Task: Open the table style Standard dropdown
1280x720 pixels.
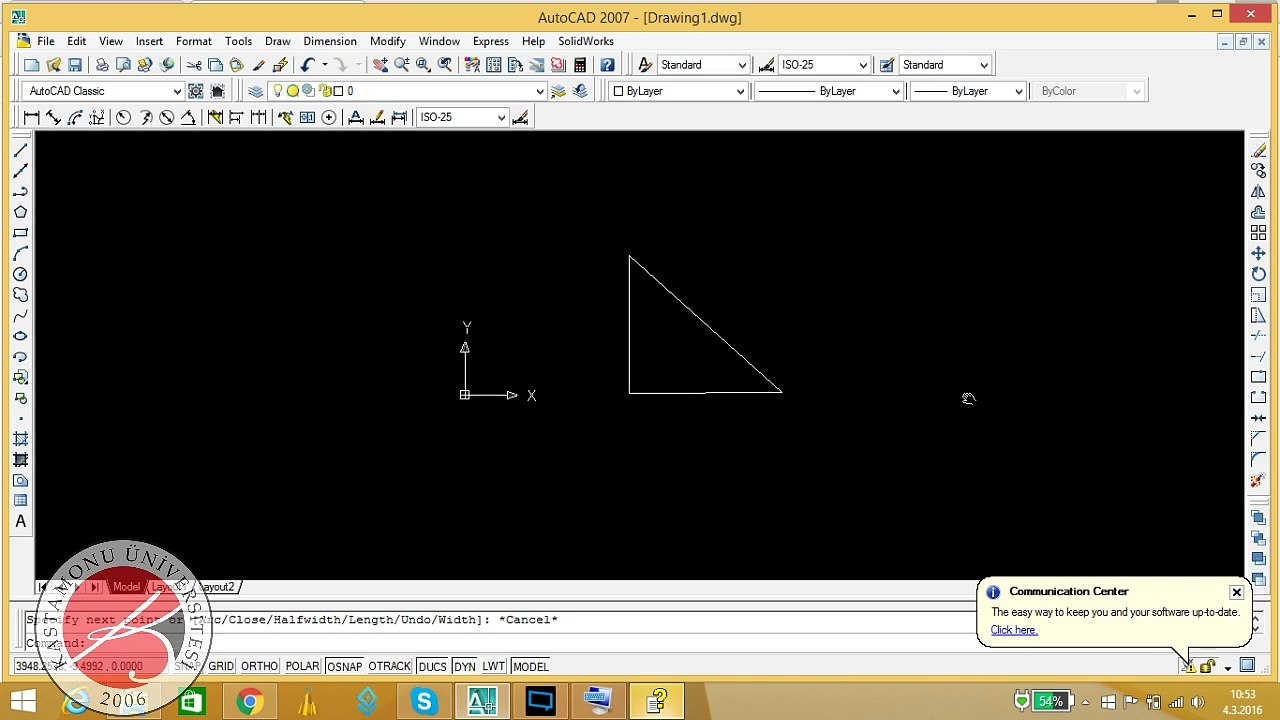Action: (945, 65)
